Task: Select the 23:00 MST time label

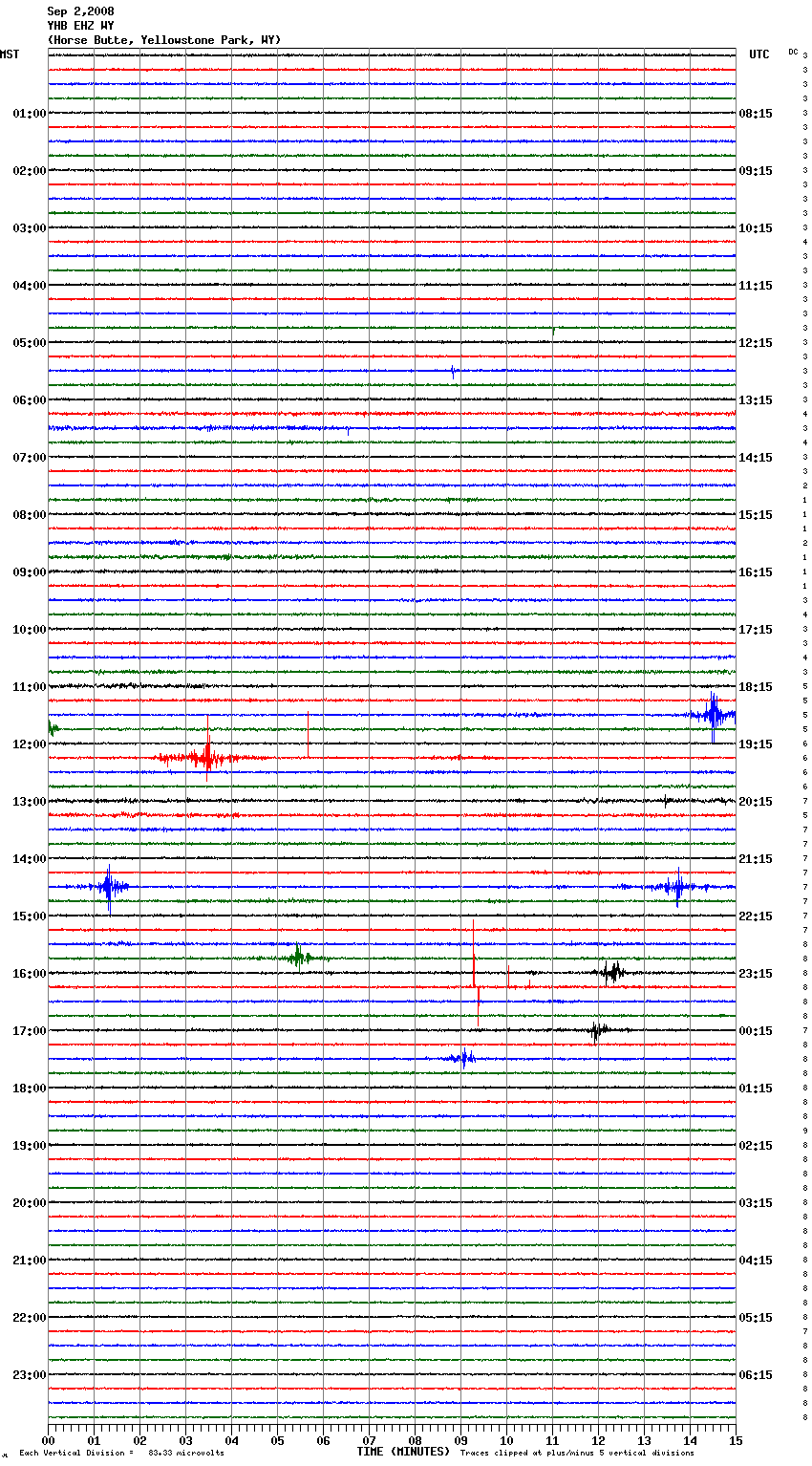Action: pyautogui.click(x=30, y=1375)
